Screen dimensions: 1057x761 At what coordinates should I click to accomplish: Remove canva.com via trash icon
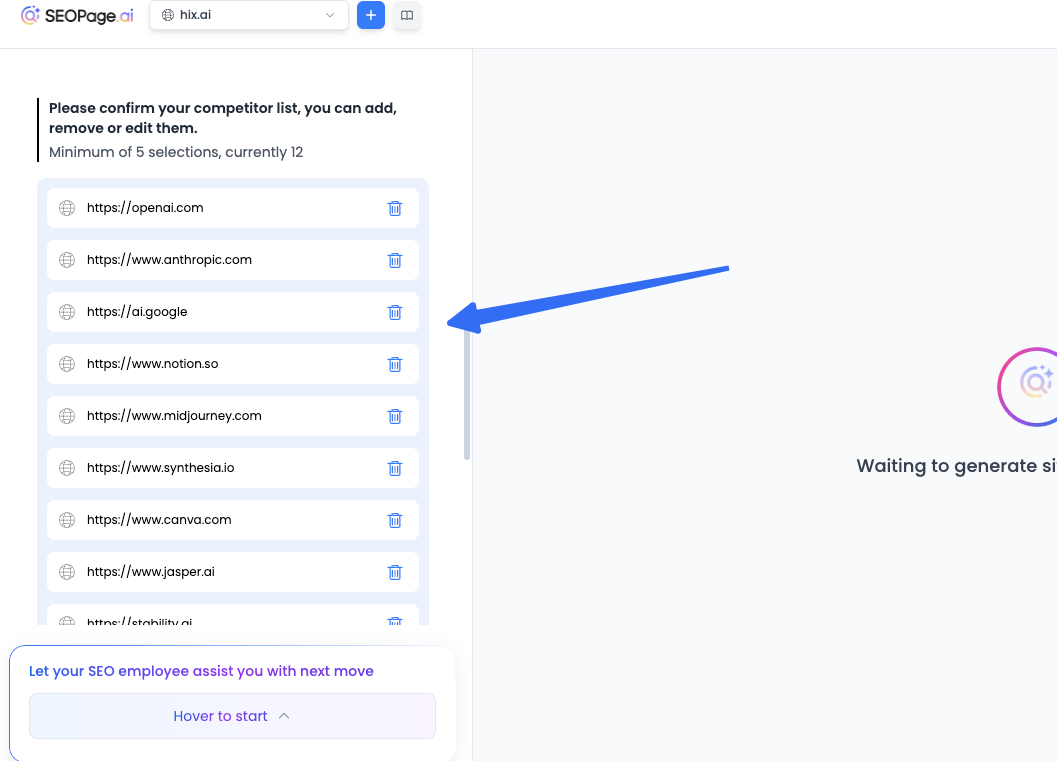coord(395,520)
